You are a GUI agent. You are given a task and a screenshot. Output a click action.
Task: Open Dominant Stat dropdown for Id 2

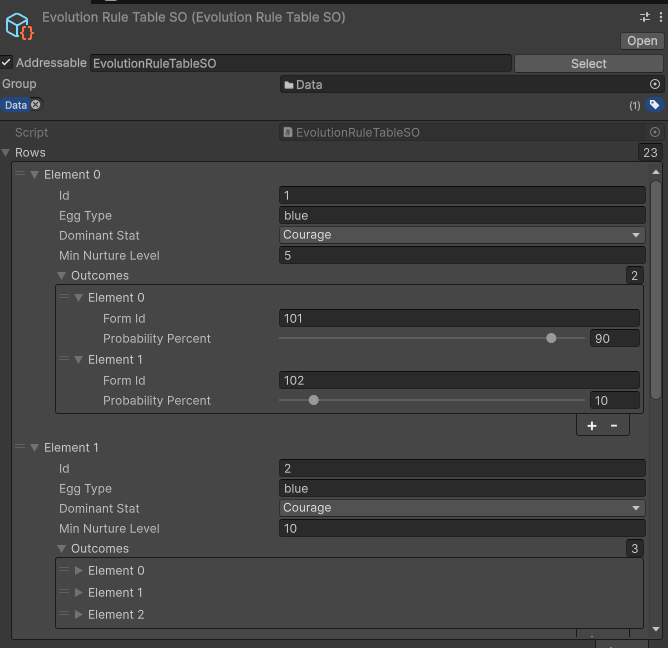462,508
